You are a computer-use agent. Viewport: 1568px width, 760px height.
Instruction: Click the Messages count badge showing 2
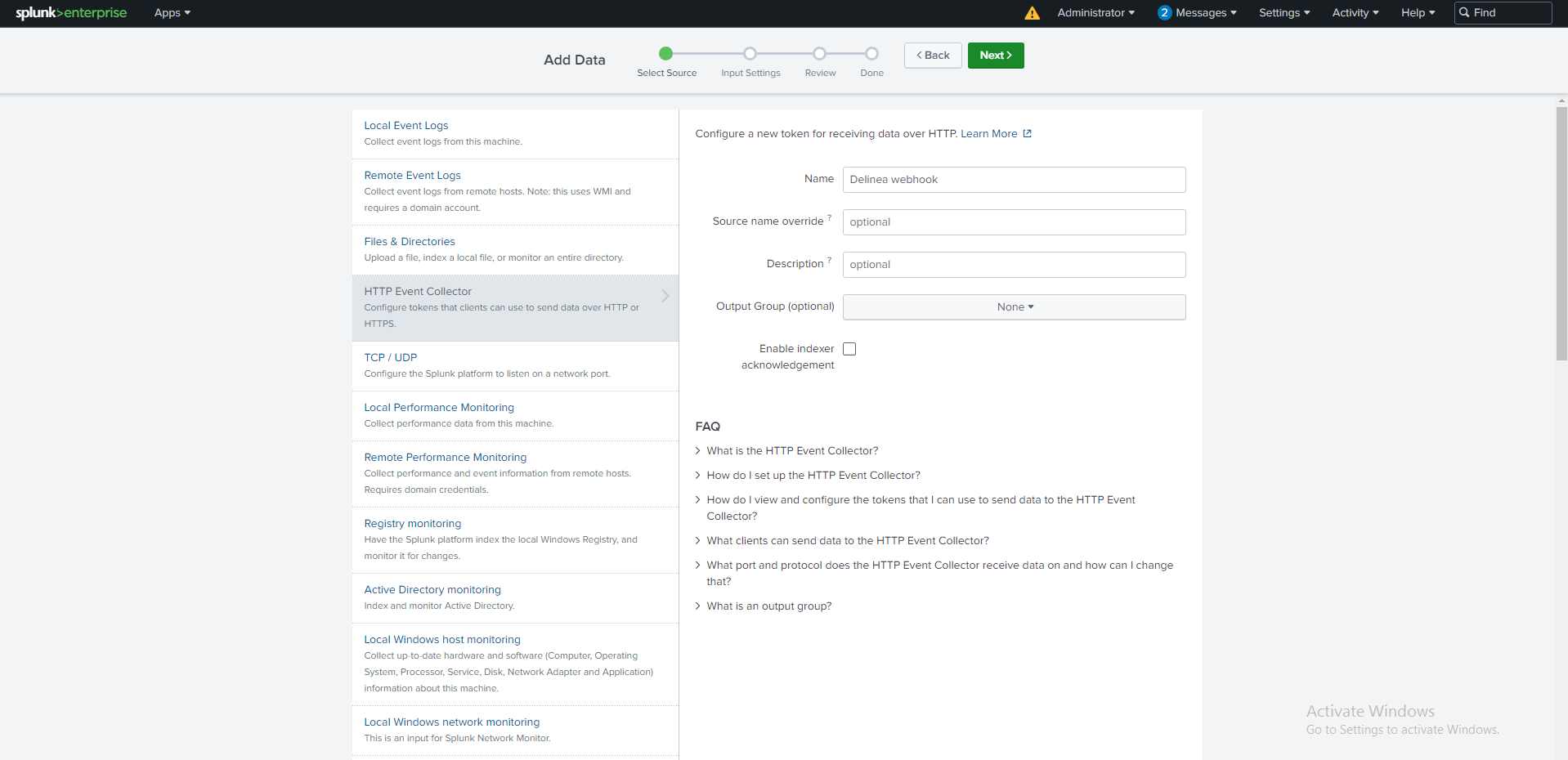tap(1164, 13)
